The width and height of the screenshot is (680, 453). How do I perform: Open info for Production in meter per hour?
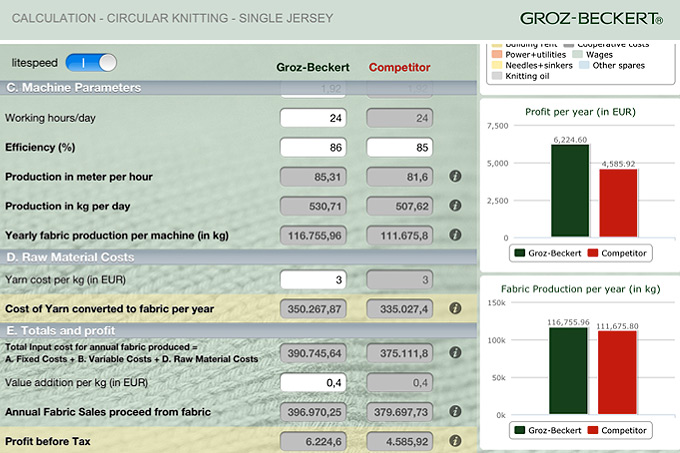tap(455, 176)
